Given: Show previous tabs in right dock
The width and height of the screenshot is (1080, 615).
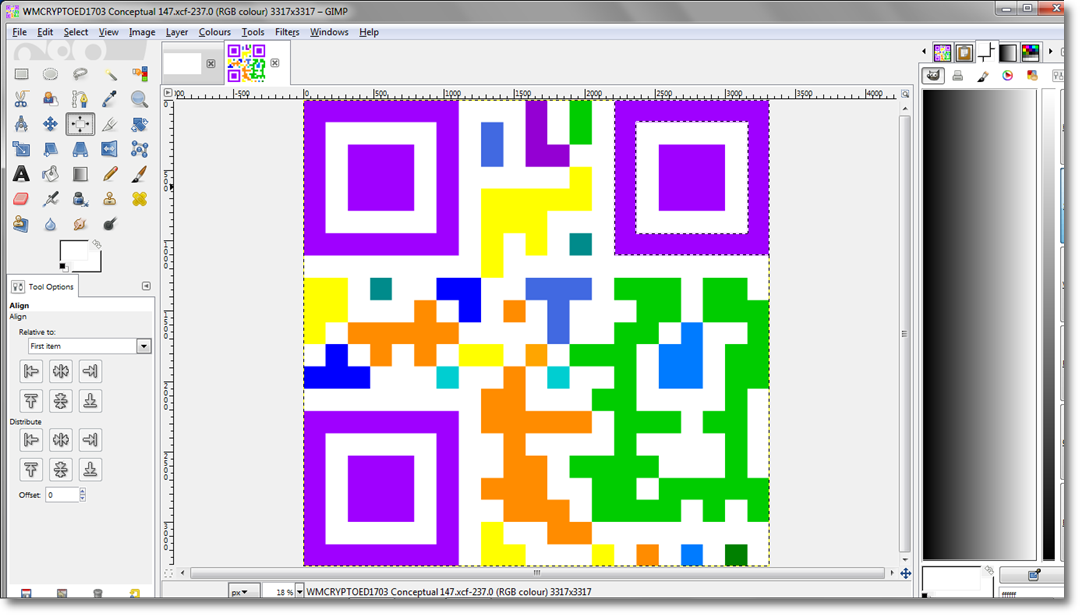Looking at the screenshot, I should pos(924,52).
